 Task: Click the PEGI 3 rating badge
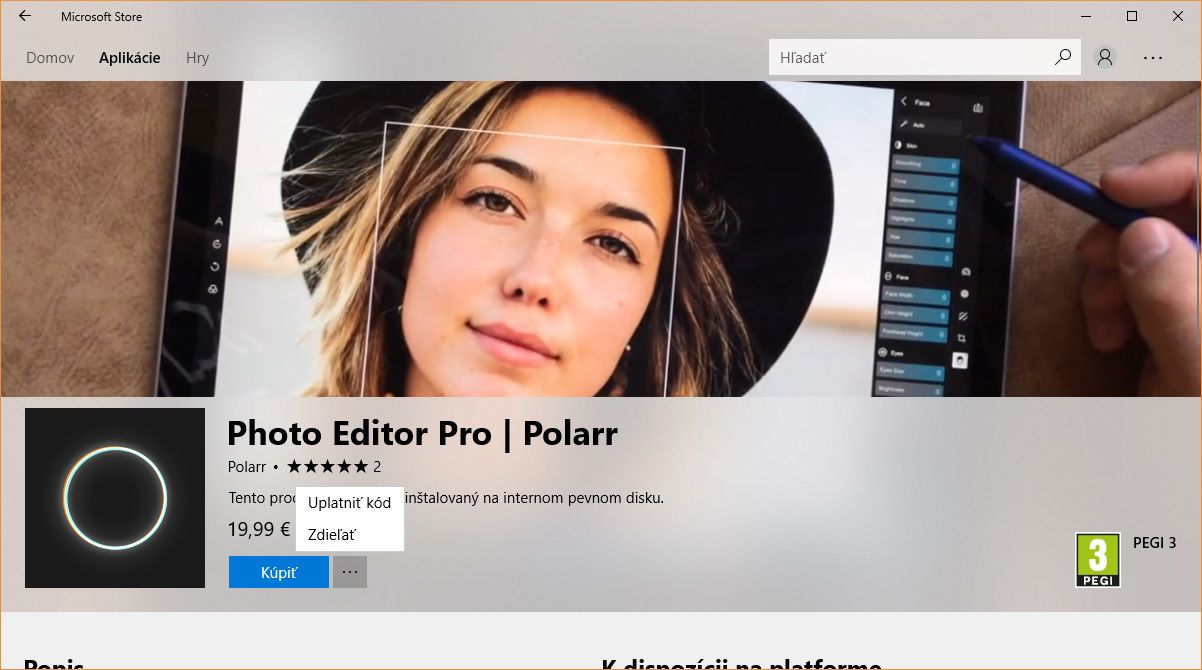coord(1097,560)
